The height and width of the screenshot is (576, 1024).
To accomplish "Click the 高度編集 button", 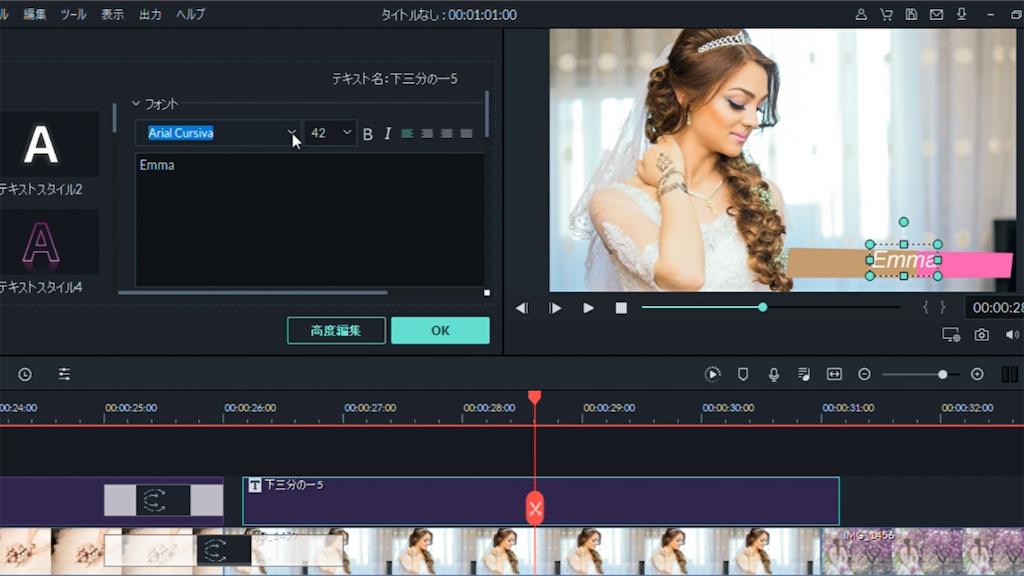I will pyautogui.click(x=336, y=331).
